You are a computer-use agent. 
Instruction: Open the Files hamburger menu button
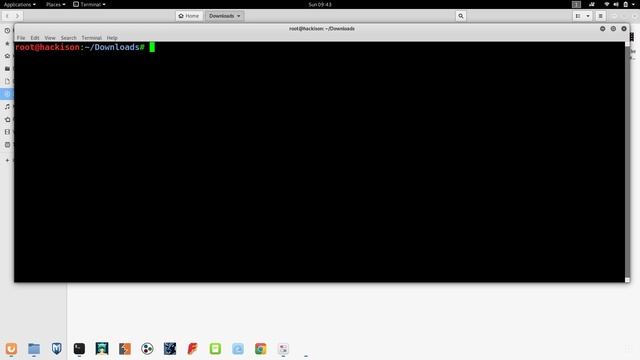click(600, 16)
